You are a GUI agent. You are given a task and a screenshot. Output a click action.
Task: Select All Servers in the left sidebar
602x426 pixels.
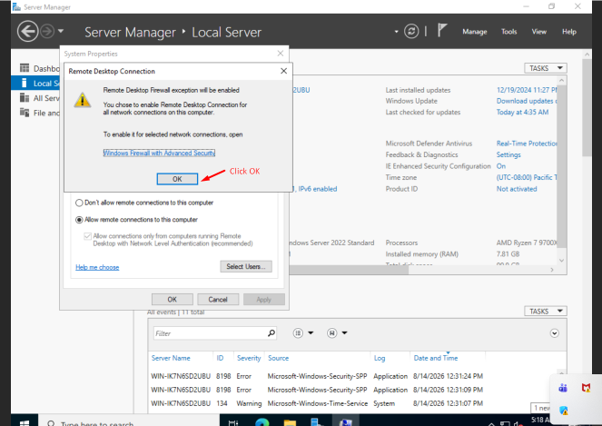pos(40,98)
